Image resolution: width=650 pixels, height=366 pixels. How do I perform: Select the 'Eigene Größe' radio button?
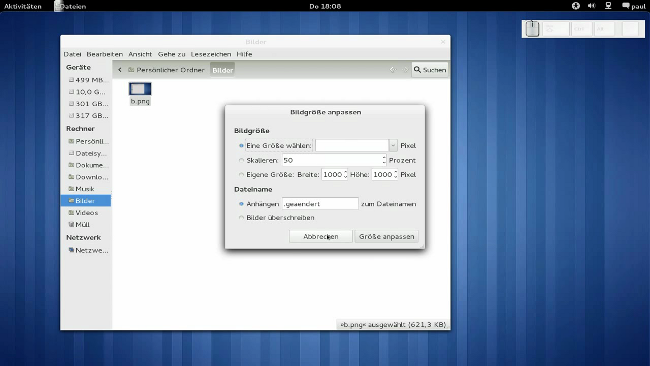[241, 175]
